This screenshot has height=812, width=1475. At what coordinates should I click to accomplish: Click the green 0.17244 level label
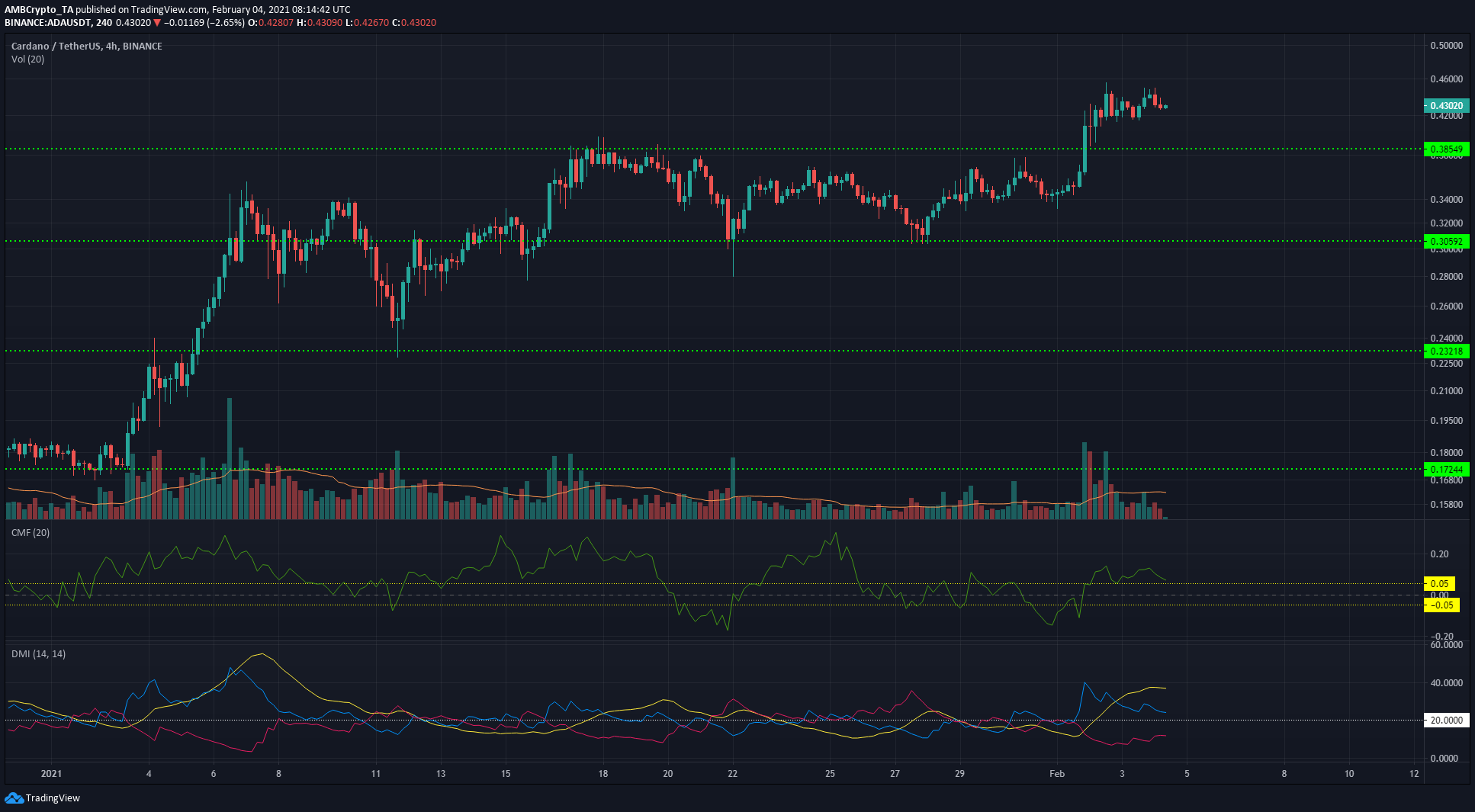(1446, 470)
